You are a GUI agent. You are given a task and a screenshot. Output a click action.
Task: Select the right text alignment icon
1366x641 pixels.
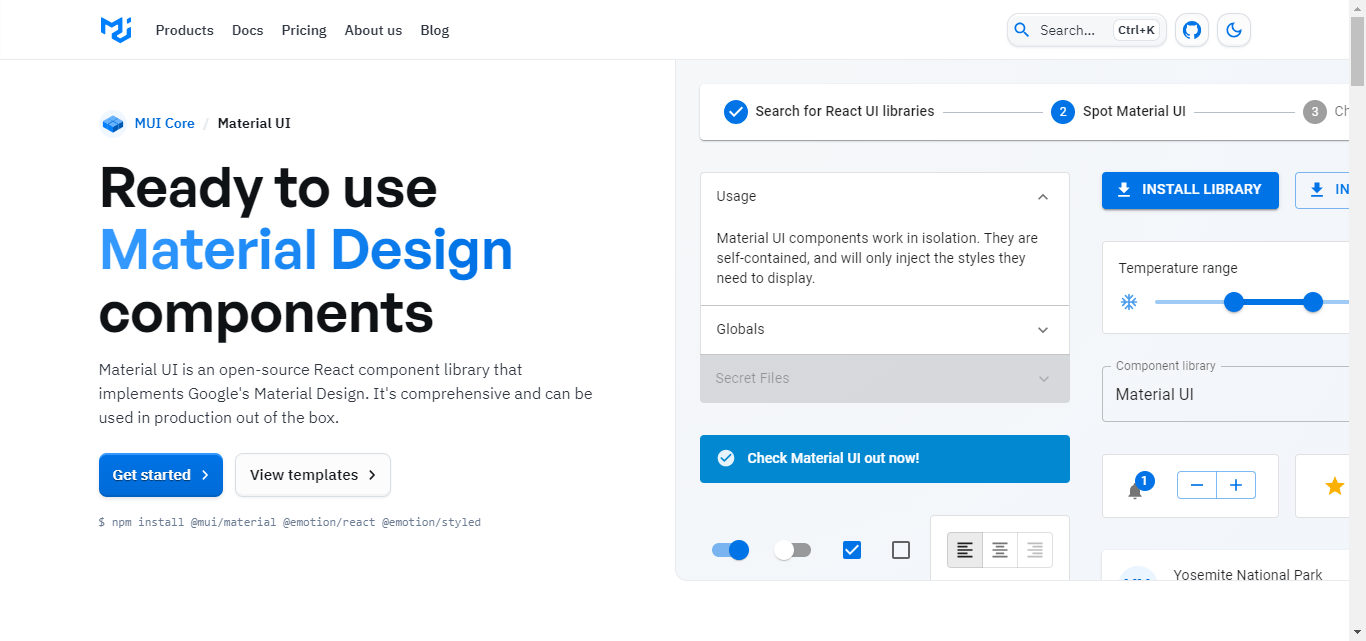pos(1035,550)
